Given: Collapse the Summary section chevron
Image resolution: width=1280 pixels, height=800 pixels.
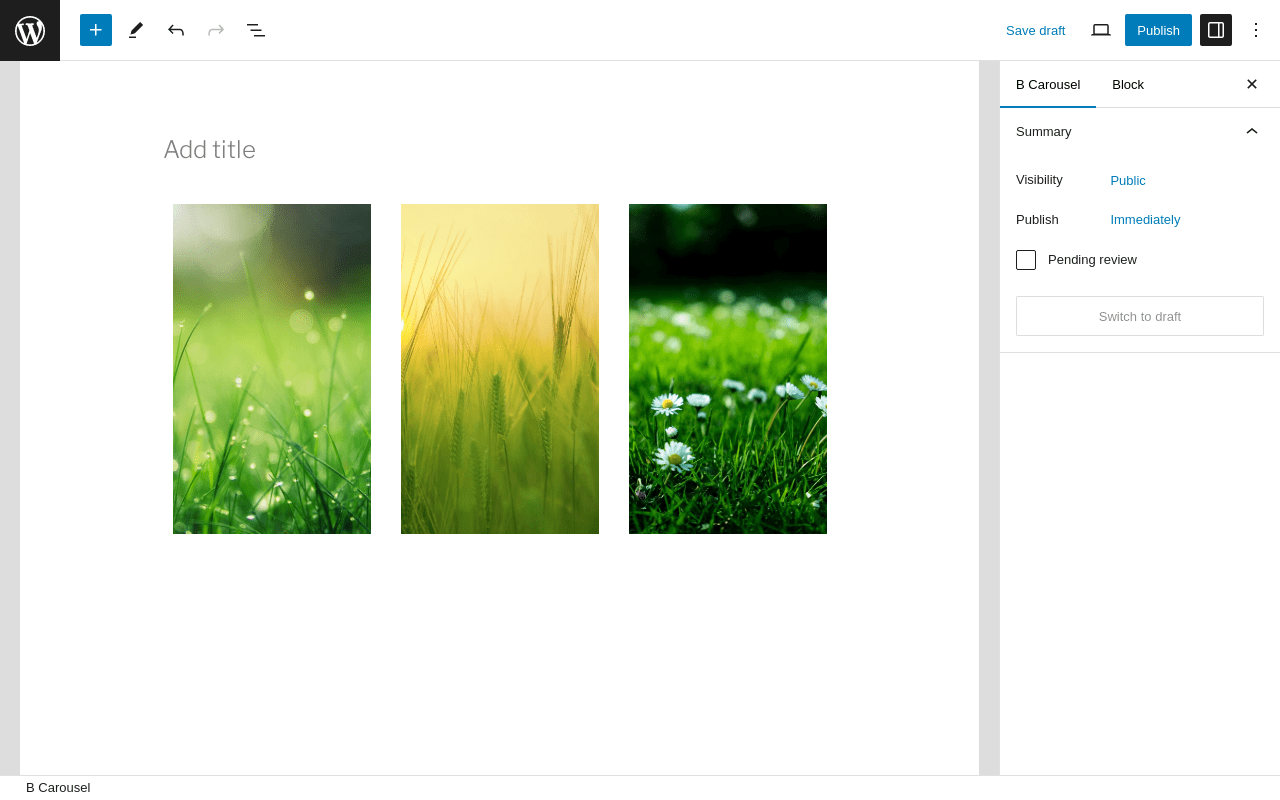Looking at the screenshot, I should [x=1252, y=131].
